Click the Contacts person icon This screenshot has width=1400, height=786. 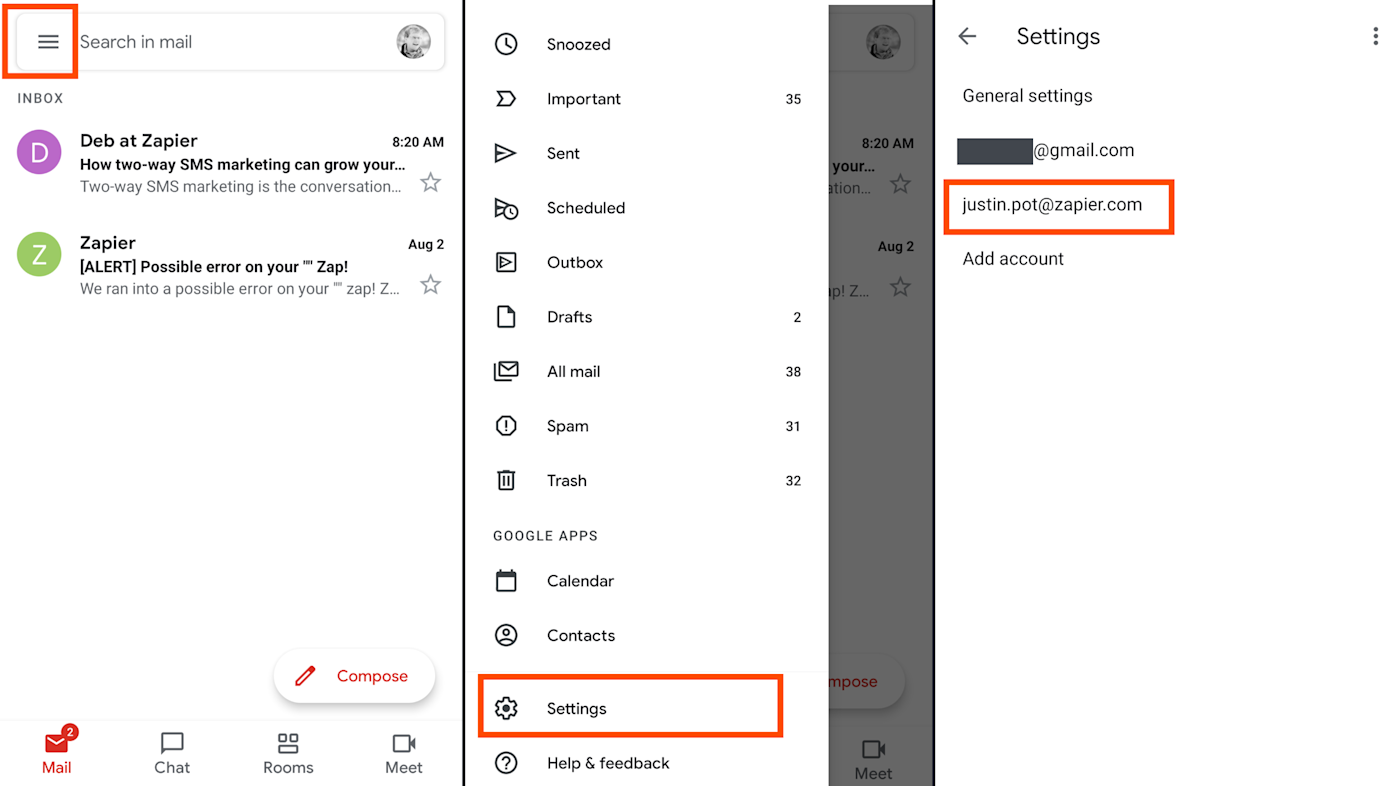point(506,635)
